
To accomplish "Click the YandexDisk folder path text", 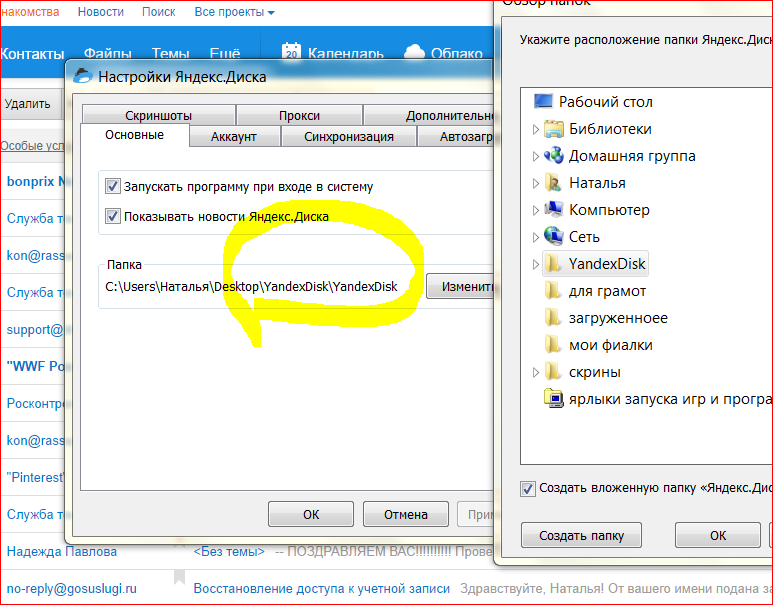I will (x=251, y=286).
